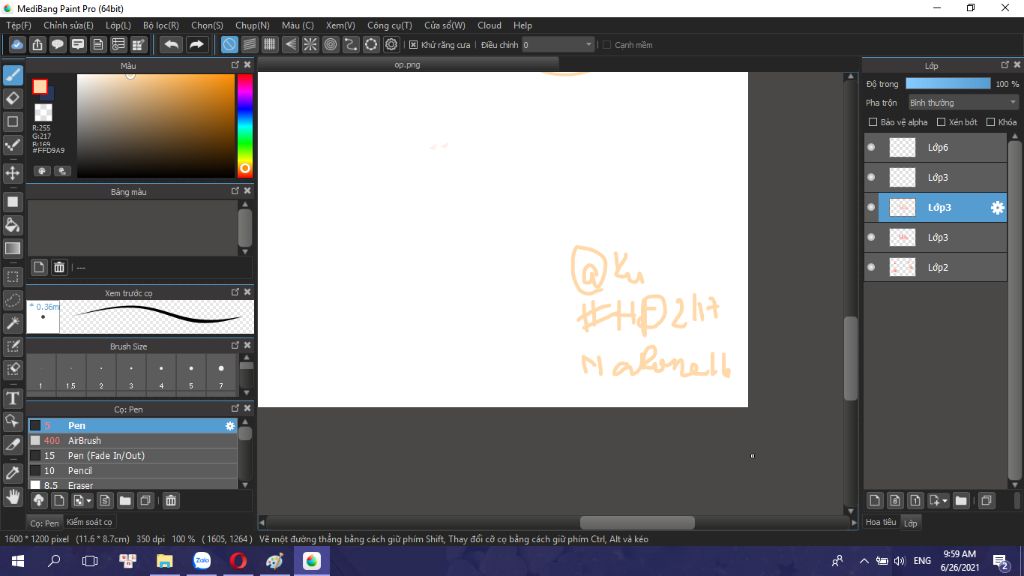Click the rainbow hue bar
The height and width of the screenshot is (576, 1024).
244,125
